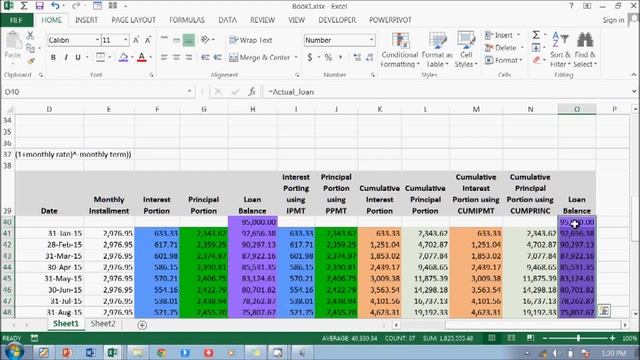Apply Accounting dollar format

click(310, 58)
